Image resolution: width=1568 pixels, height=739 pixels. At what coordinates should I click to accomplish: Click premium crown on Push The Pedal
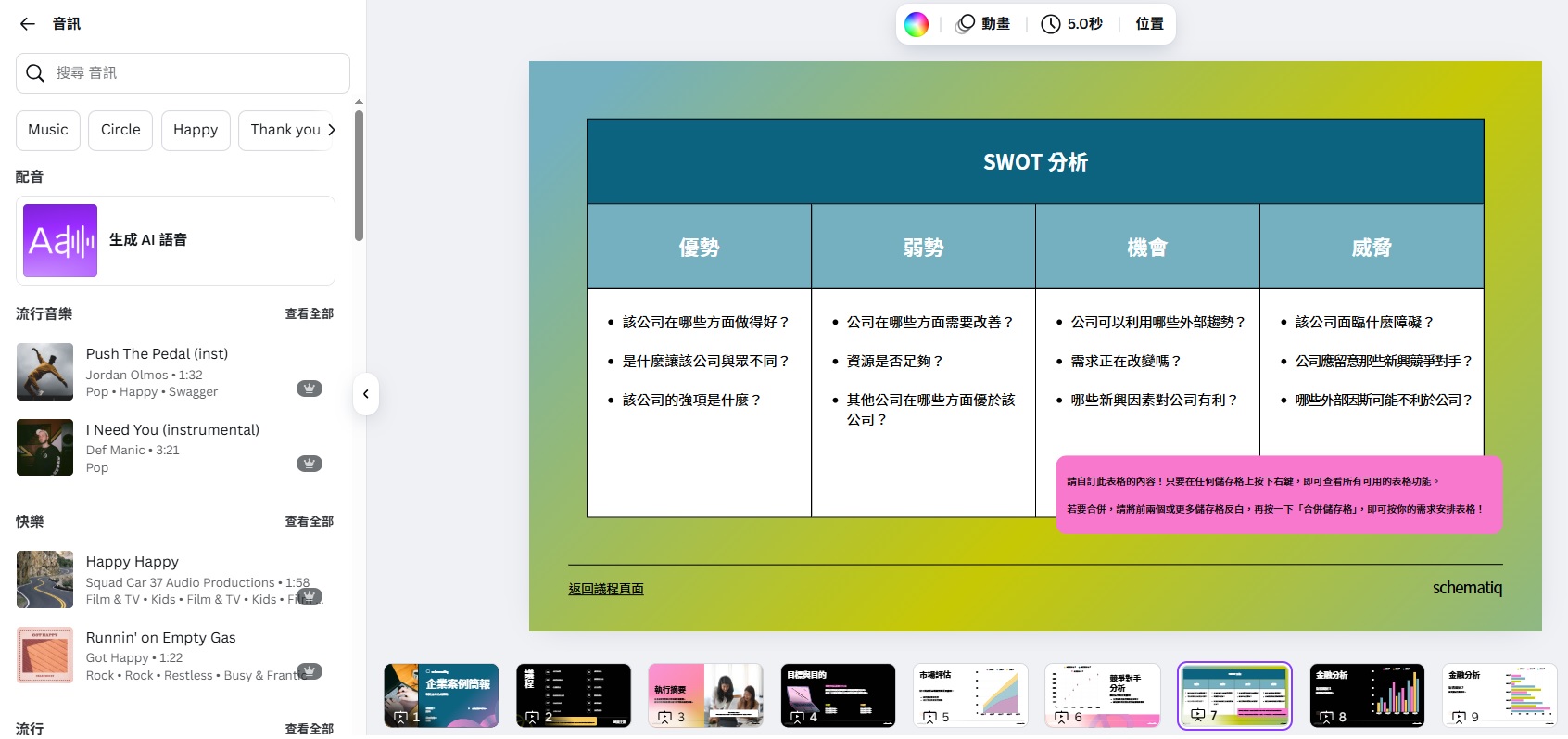tap(310, 389)
